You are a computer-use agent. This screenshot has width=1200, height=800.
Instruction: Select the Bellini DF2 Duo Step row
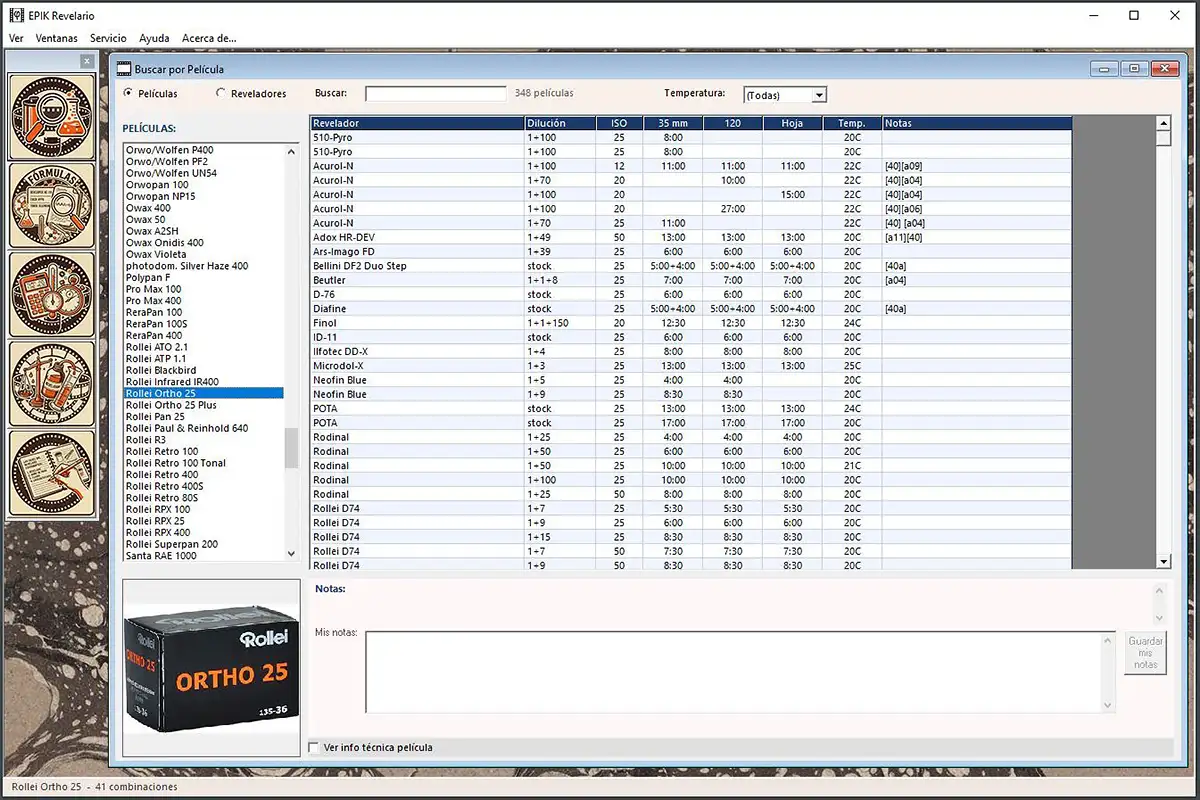click(x=691, y=266)
